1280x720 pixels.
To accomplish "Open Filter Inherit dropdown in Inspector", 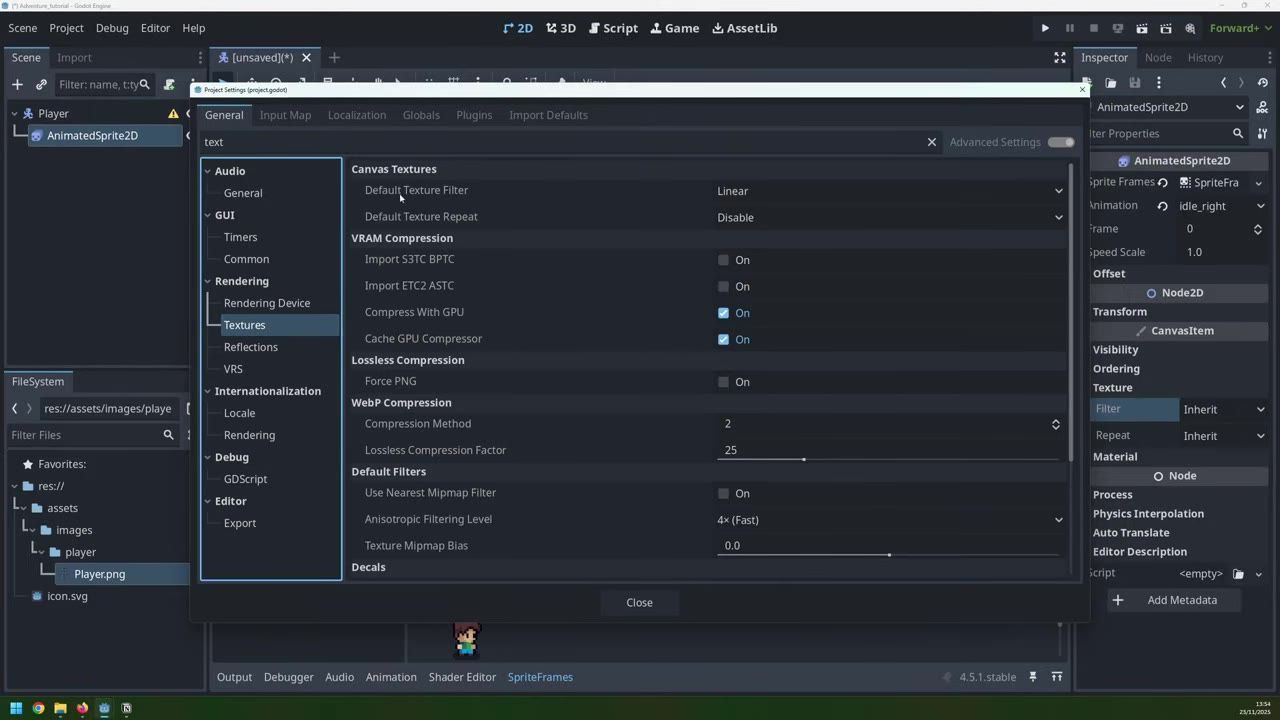I will [1224, 409].
